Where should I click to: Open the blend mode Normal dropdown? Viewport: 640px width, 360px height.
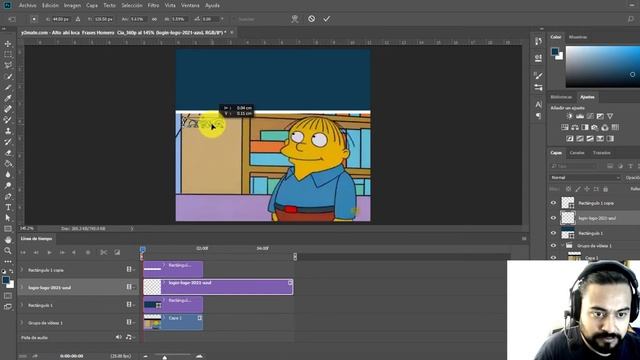point(585,178)
